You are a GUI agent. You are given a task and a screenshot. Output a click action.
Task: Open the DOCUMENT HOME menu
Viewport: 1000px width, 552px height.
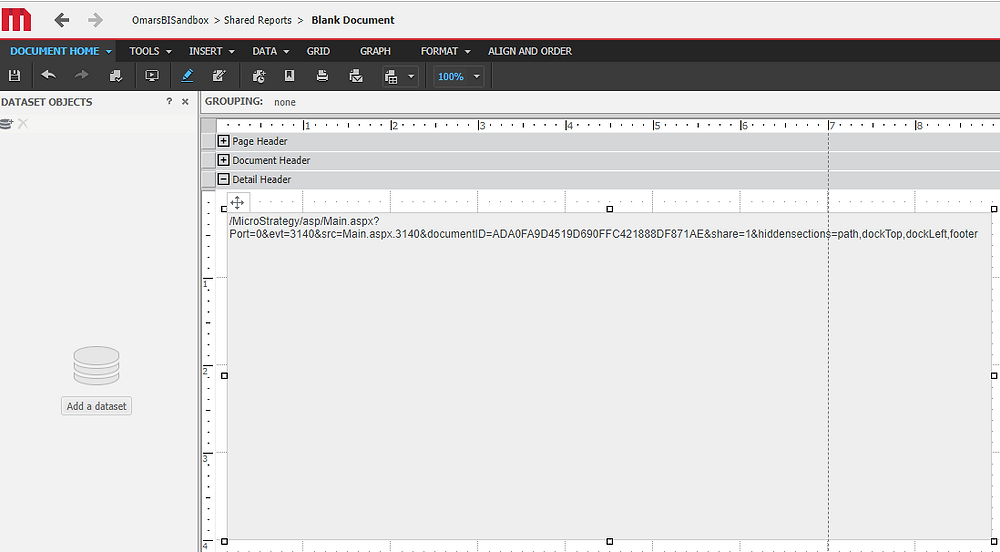point(61,51)
